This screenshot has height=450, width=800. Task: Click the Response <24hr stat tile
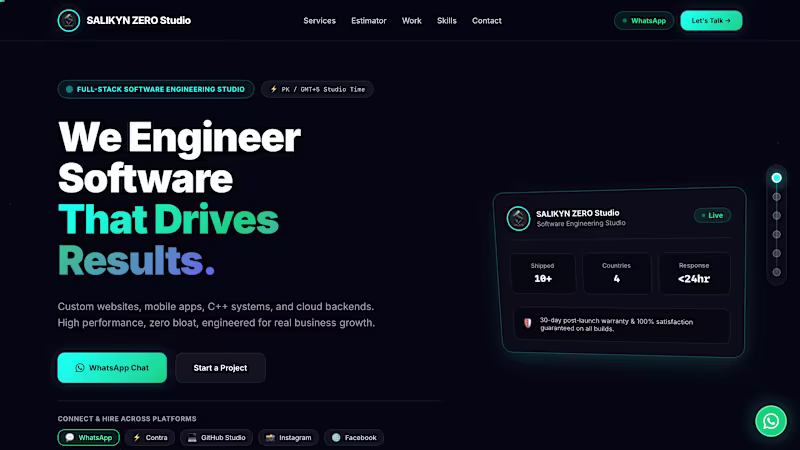click(x=694, y=273)
